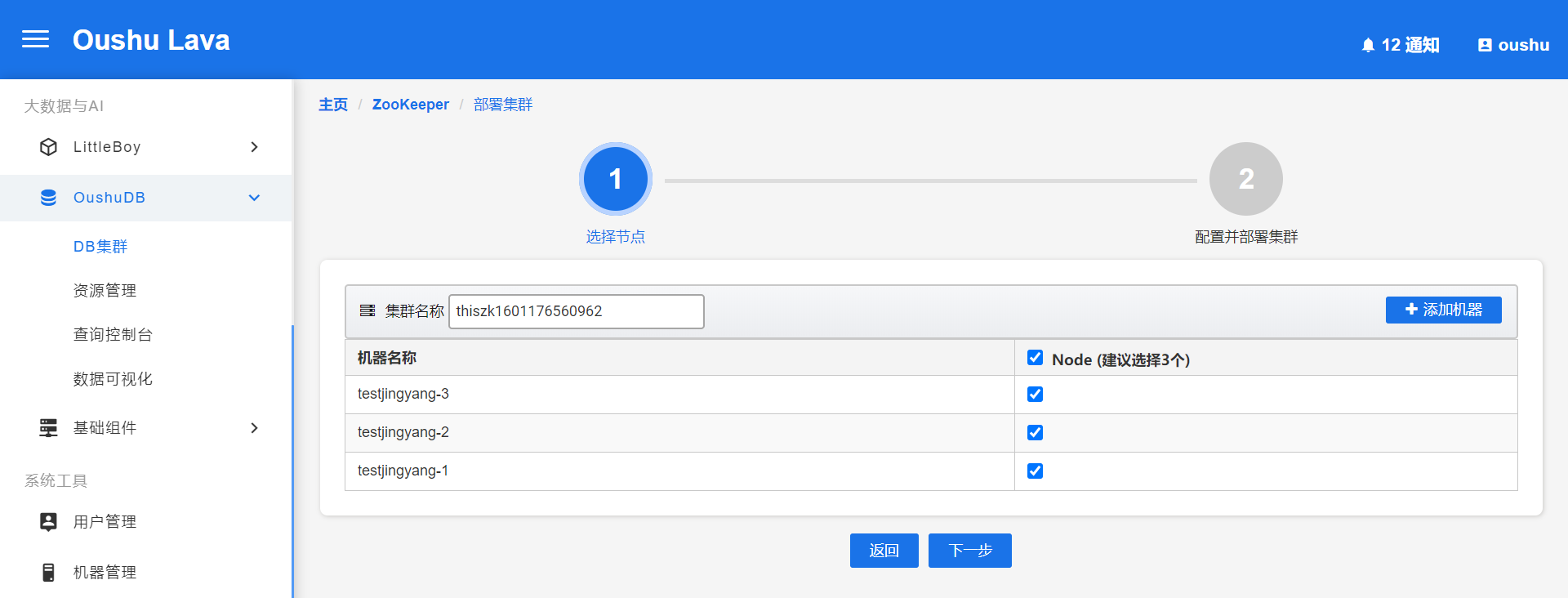The image size is (1568, 598).
Task: Click the LittleBoy cube icon
Action: 49,147
